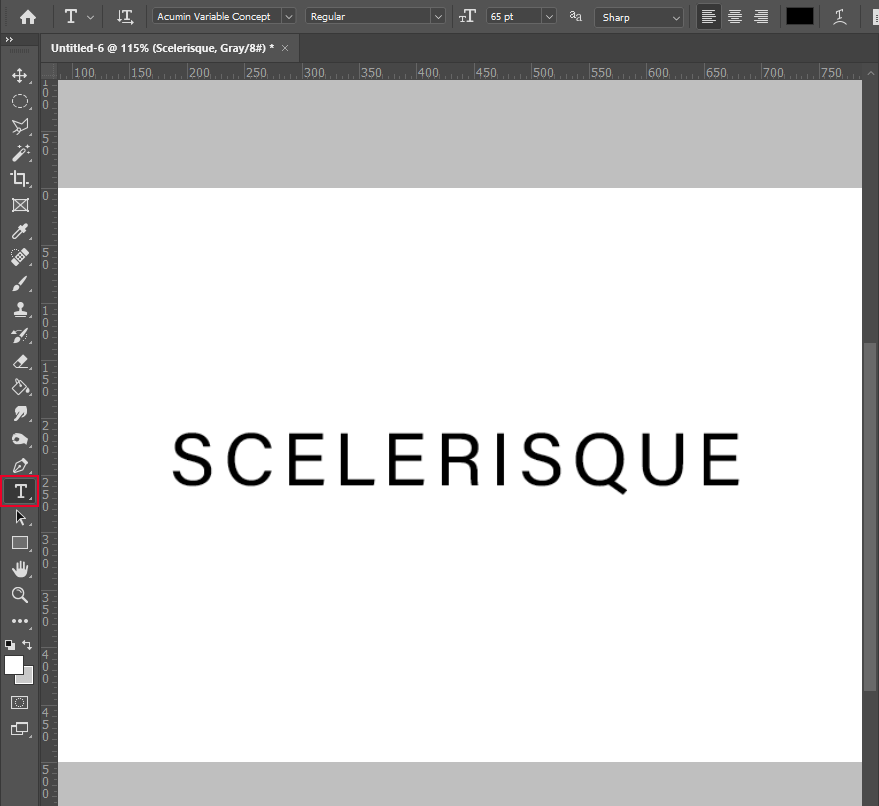879x806 pixels.
Task: Select the Brush tool
Action: pyautogui.click(x=20, y=284)
